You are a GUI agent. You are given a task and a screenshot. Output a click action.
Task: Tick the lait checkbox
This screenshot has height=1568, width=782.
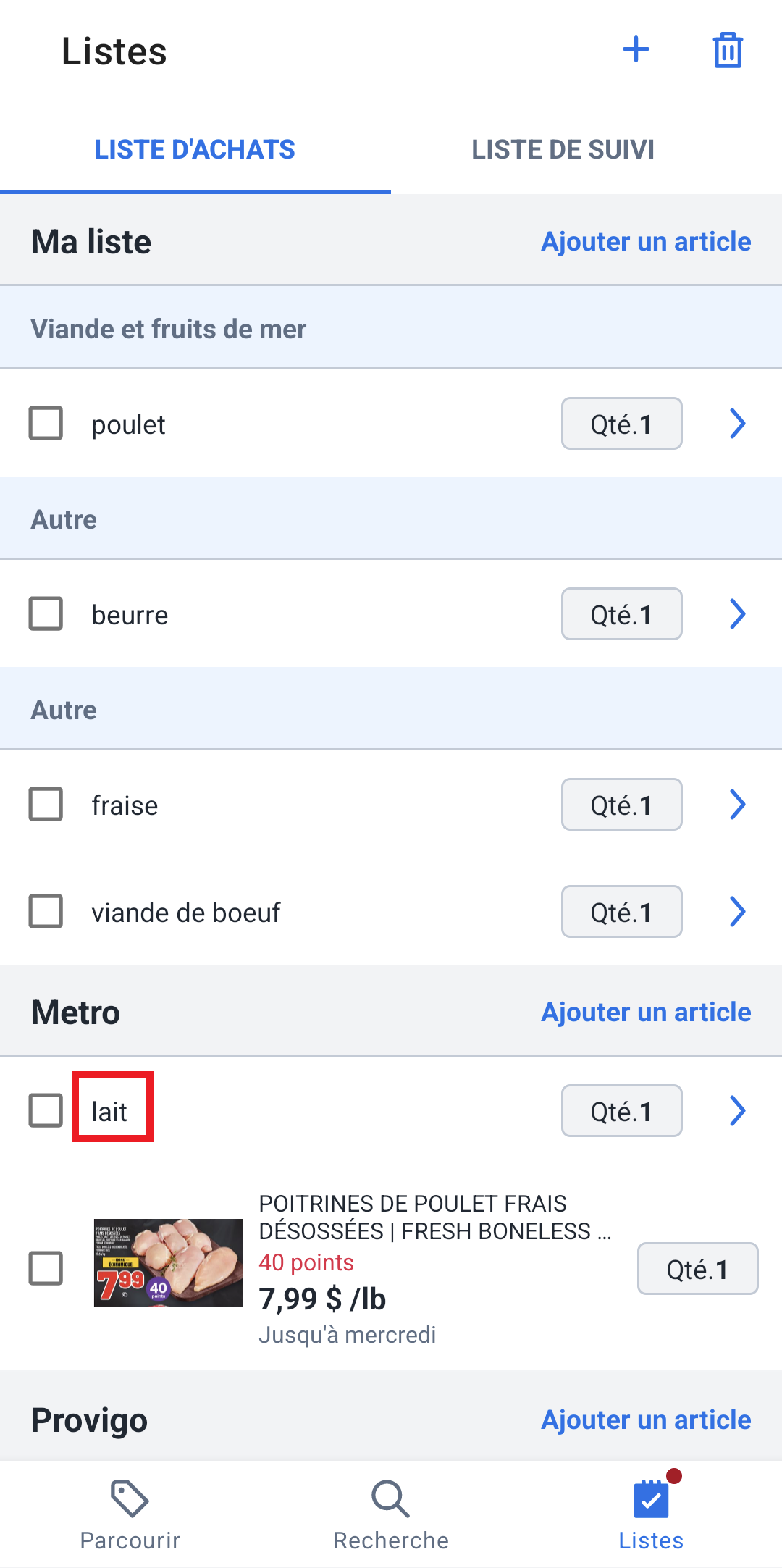(x=46, y=1110)
